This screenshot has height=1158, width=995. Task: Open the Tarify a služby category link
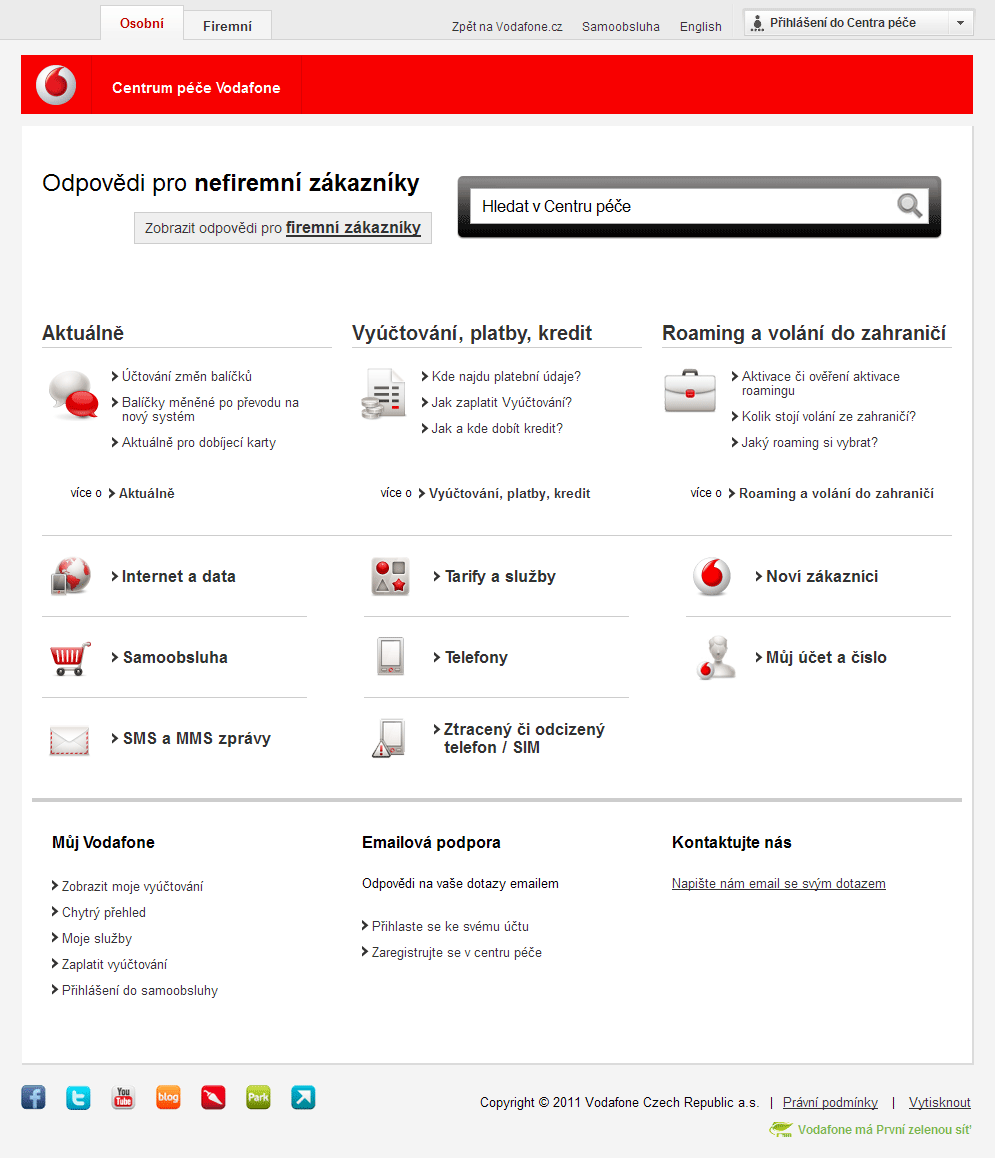tap(500, 576)
